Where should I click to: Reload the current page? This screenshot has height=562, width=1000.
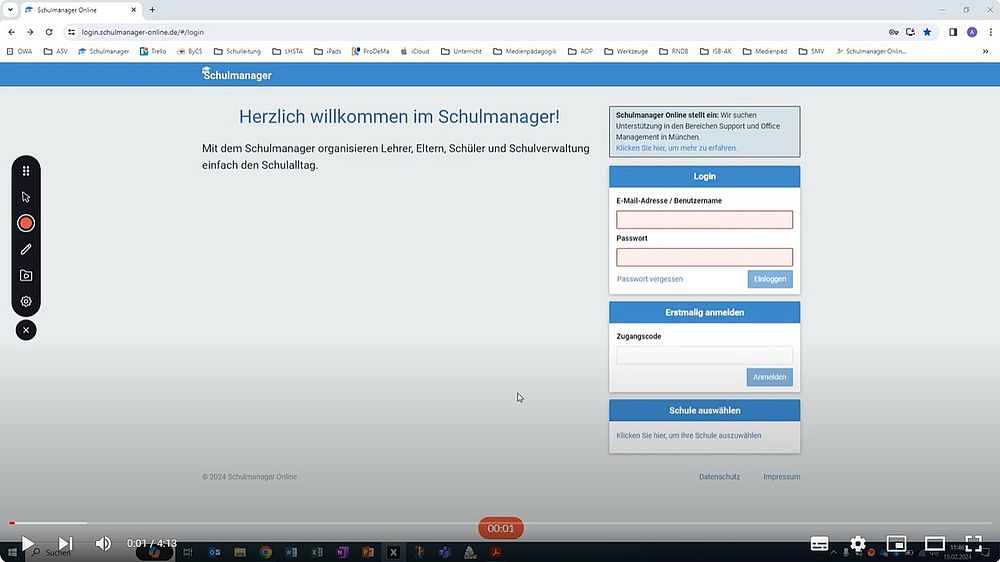click(49, 32)
